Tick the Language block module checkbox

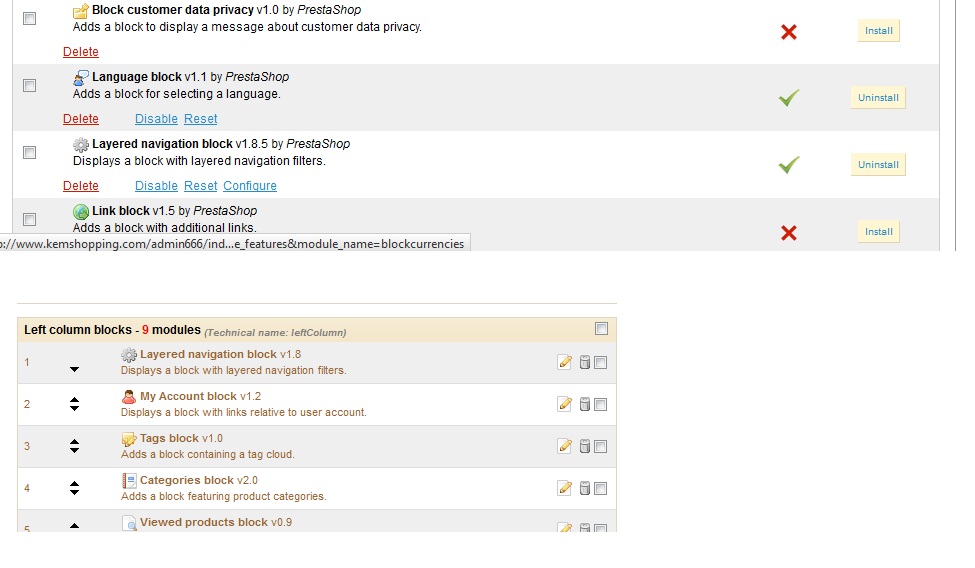29,86
